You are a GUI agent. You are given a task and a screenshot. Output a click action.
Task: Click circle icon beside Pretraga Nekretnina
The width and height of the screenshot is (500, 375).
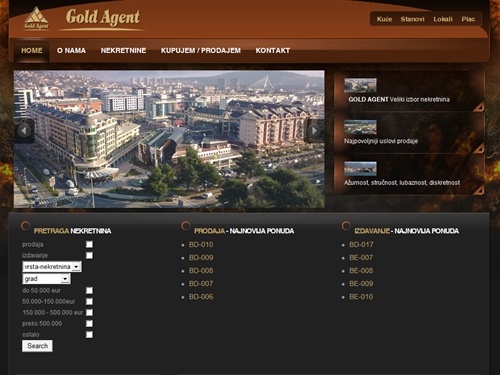coord(25,226)
